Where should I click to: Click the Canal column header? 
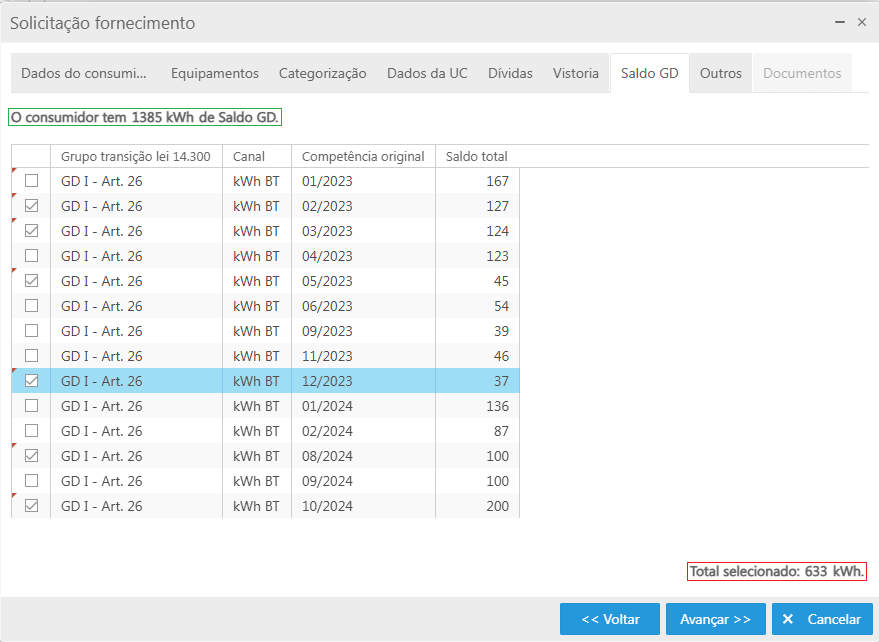click(x=251, y=156)
